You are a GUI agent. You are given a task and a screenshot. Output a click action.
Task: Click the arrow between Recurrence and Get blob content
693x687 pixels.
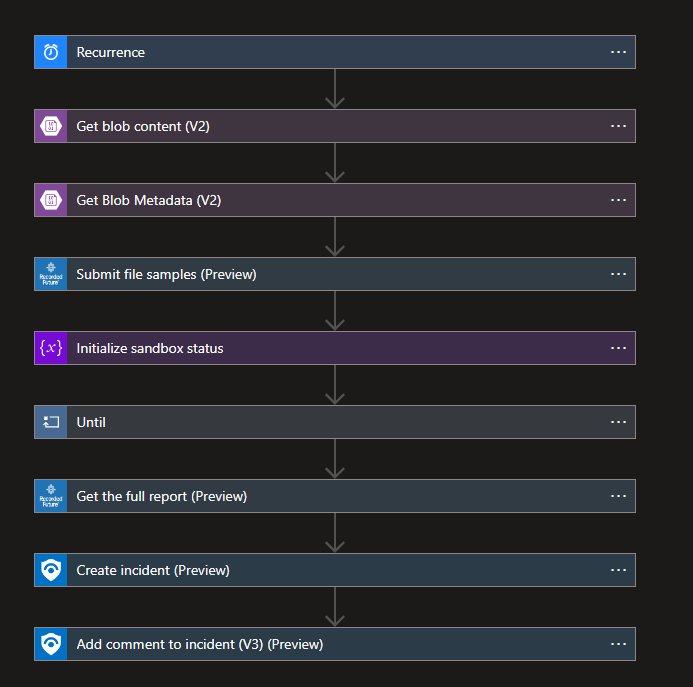click(x=335, y=89)
